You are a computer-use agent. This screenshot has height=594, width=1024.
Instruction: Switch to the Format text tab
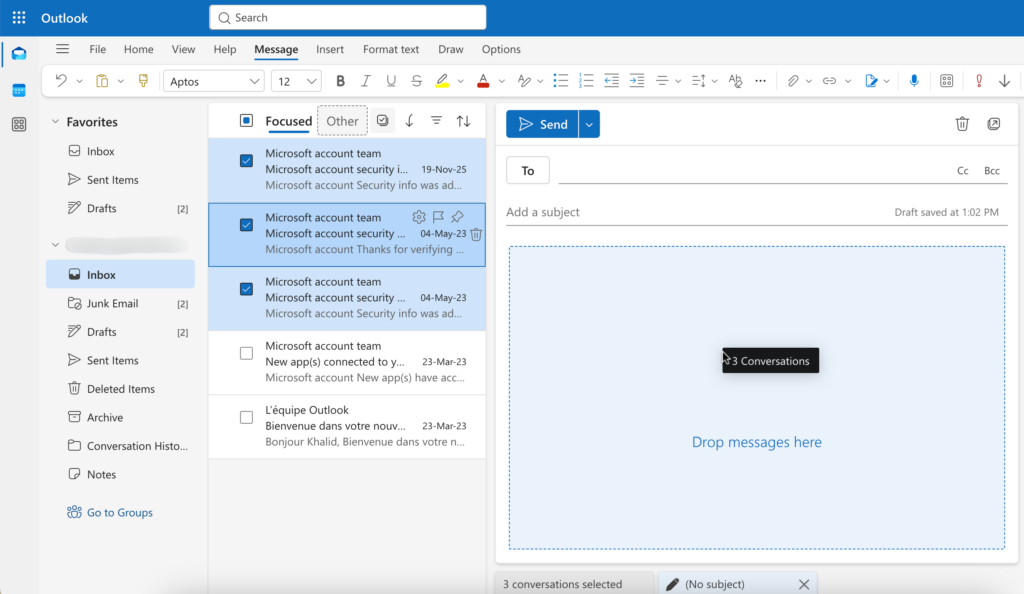[x=391, y=49]
